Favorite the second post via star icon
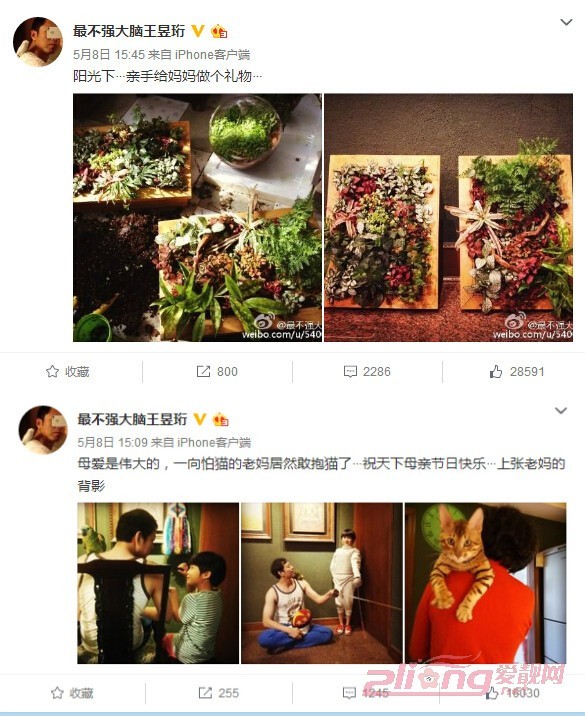 [57, 693]
